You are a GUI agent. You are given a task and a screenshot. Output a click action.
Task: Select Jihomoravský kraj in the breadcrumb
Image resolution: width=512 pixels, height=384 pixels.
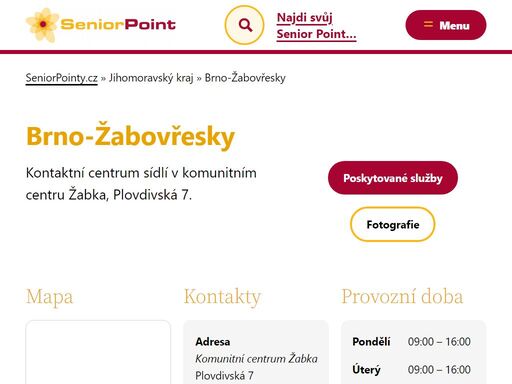coord(151,78)
